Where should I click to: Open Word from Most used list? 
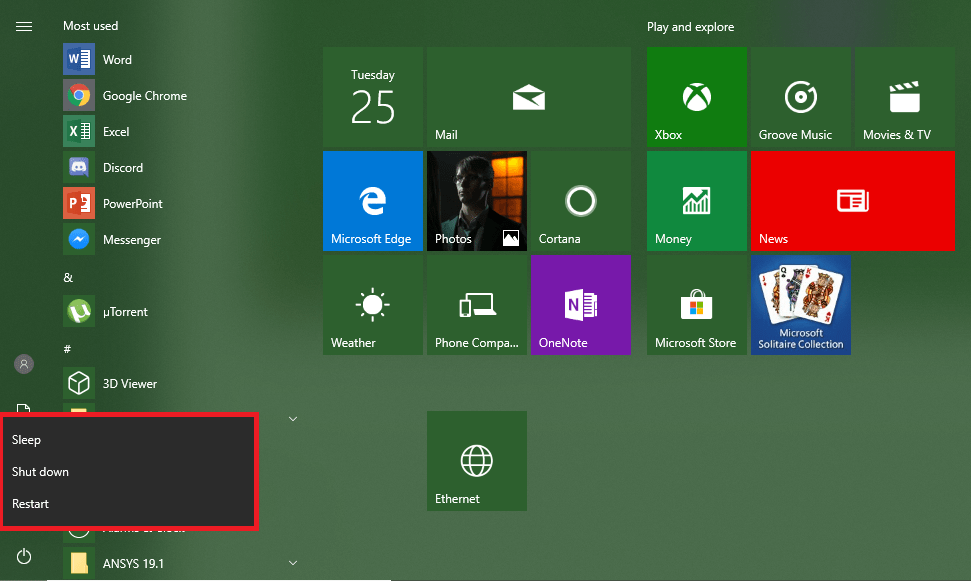pyautogui.click(x=180, y=59)
